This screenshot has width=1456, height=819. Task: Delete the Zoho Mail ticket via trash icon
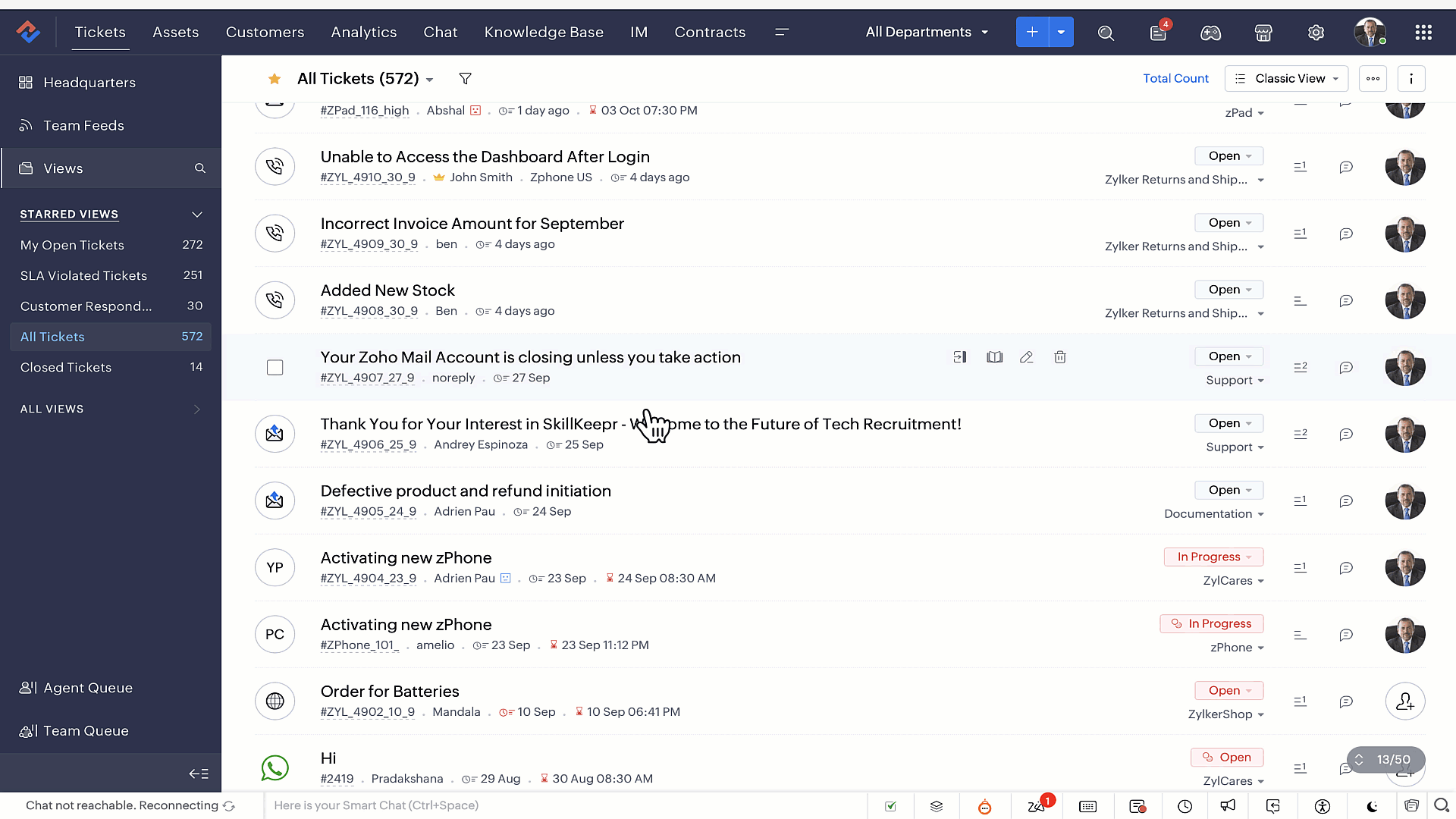(1060, 357)
